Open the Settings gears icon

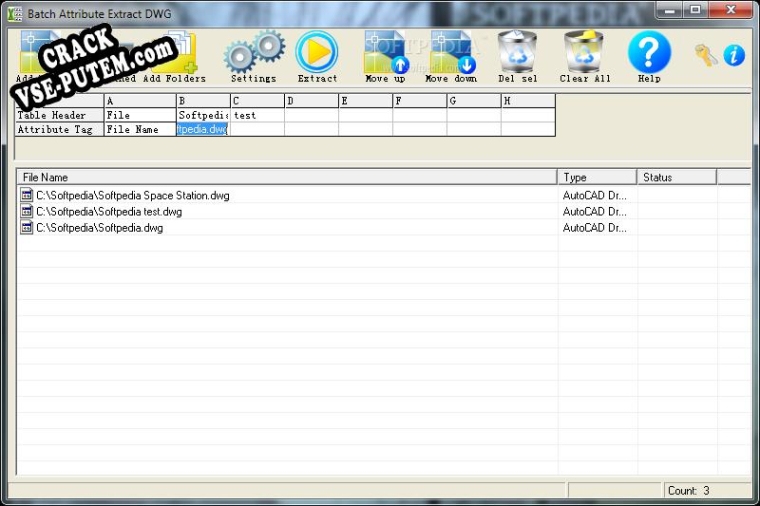253,55
